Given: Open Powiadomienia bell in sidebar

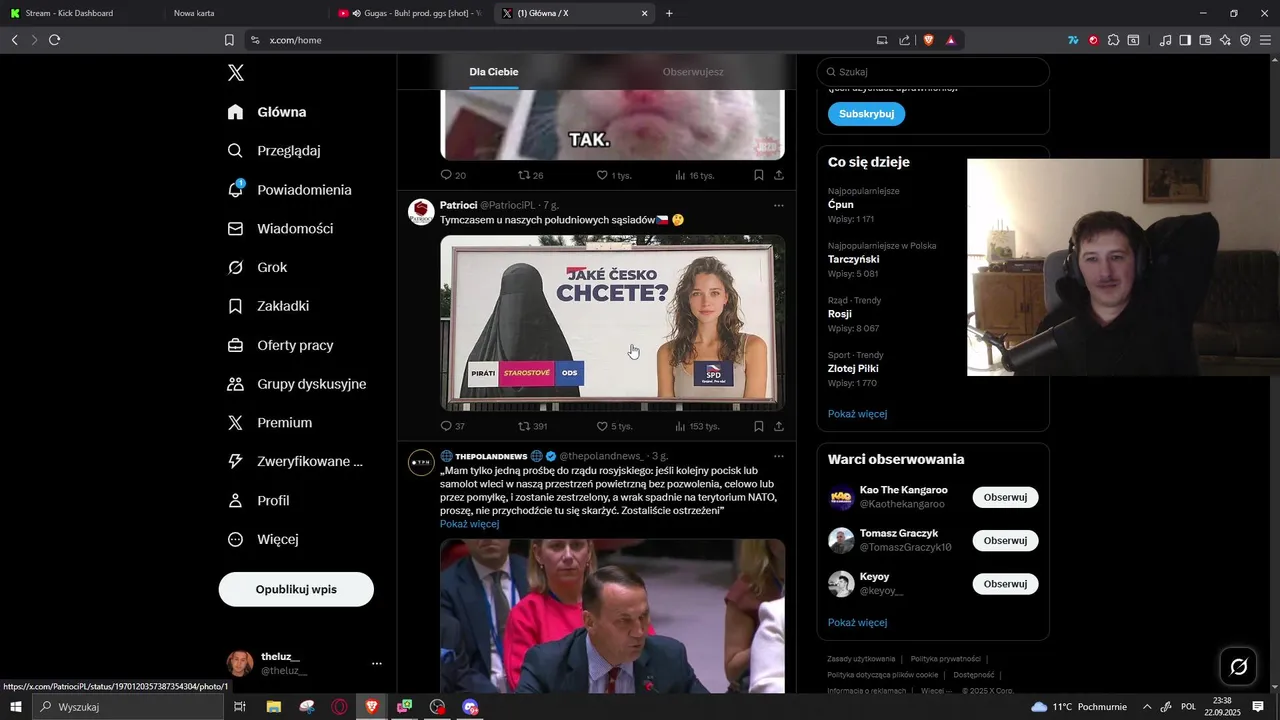Looking at the screenshot, I should pyautogui.click(x=290, y=190).
